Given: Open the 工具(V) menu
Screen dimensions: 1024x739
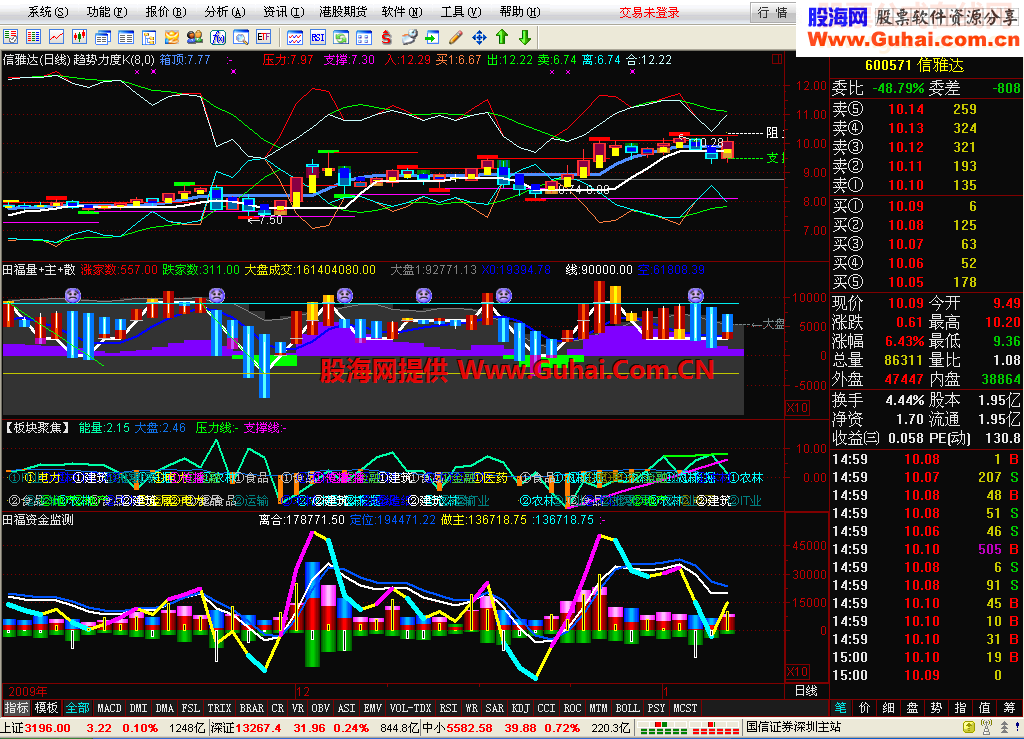Looking at the screenshot, I should coord(459,12).
